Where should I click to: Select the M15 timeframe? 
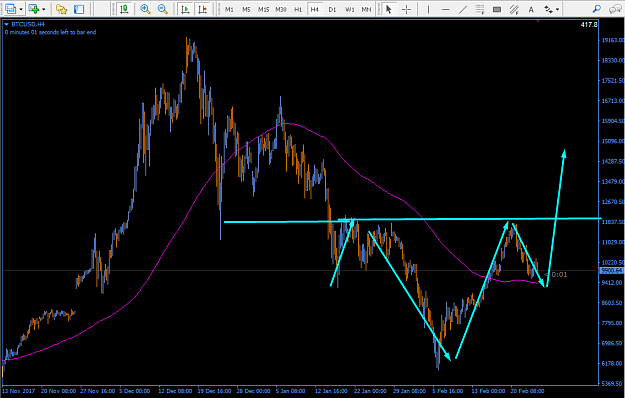263,9
